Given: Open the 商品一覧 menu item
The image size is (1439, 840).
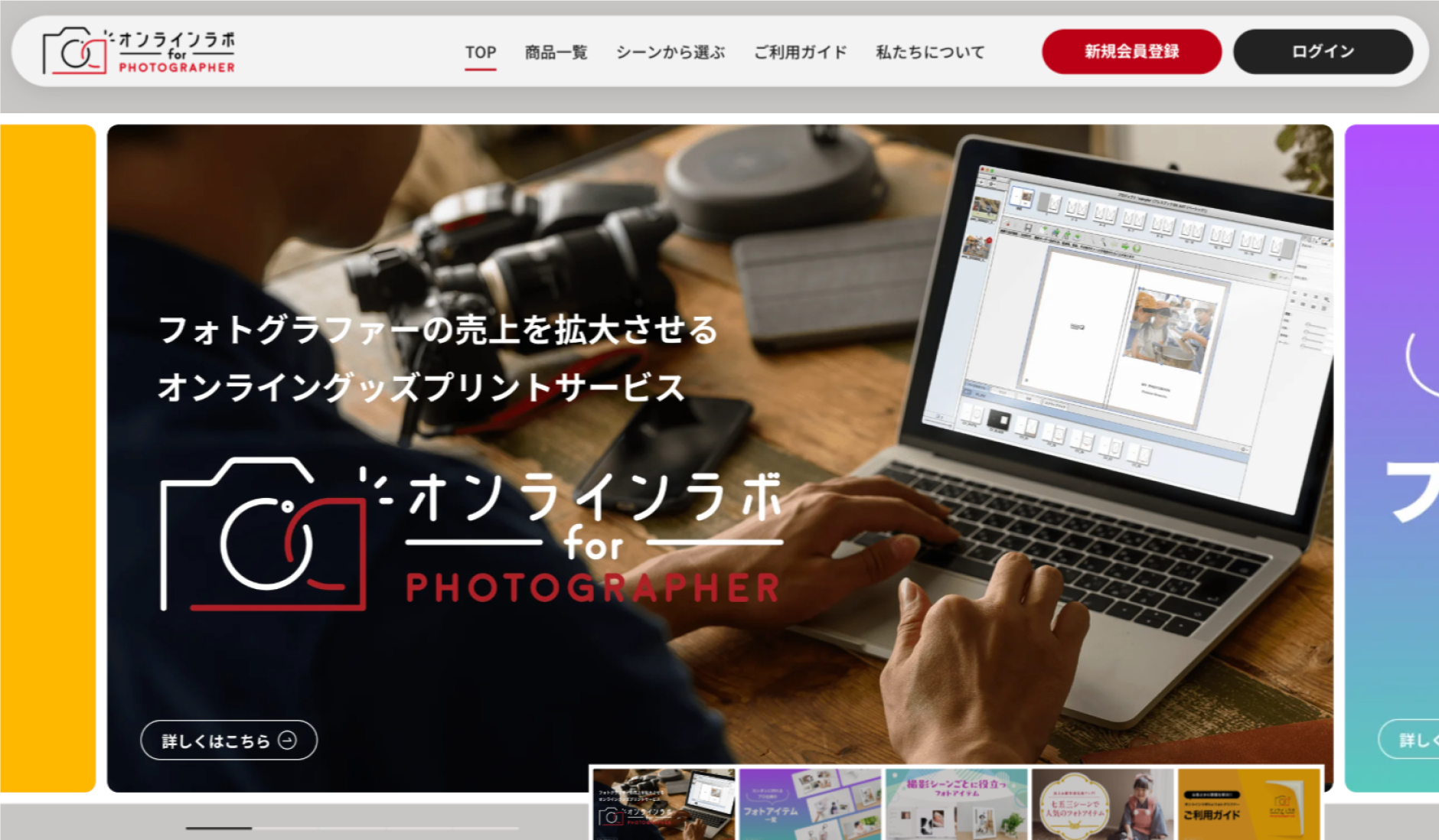Looking at the screenshot, I should [556, 52].
